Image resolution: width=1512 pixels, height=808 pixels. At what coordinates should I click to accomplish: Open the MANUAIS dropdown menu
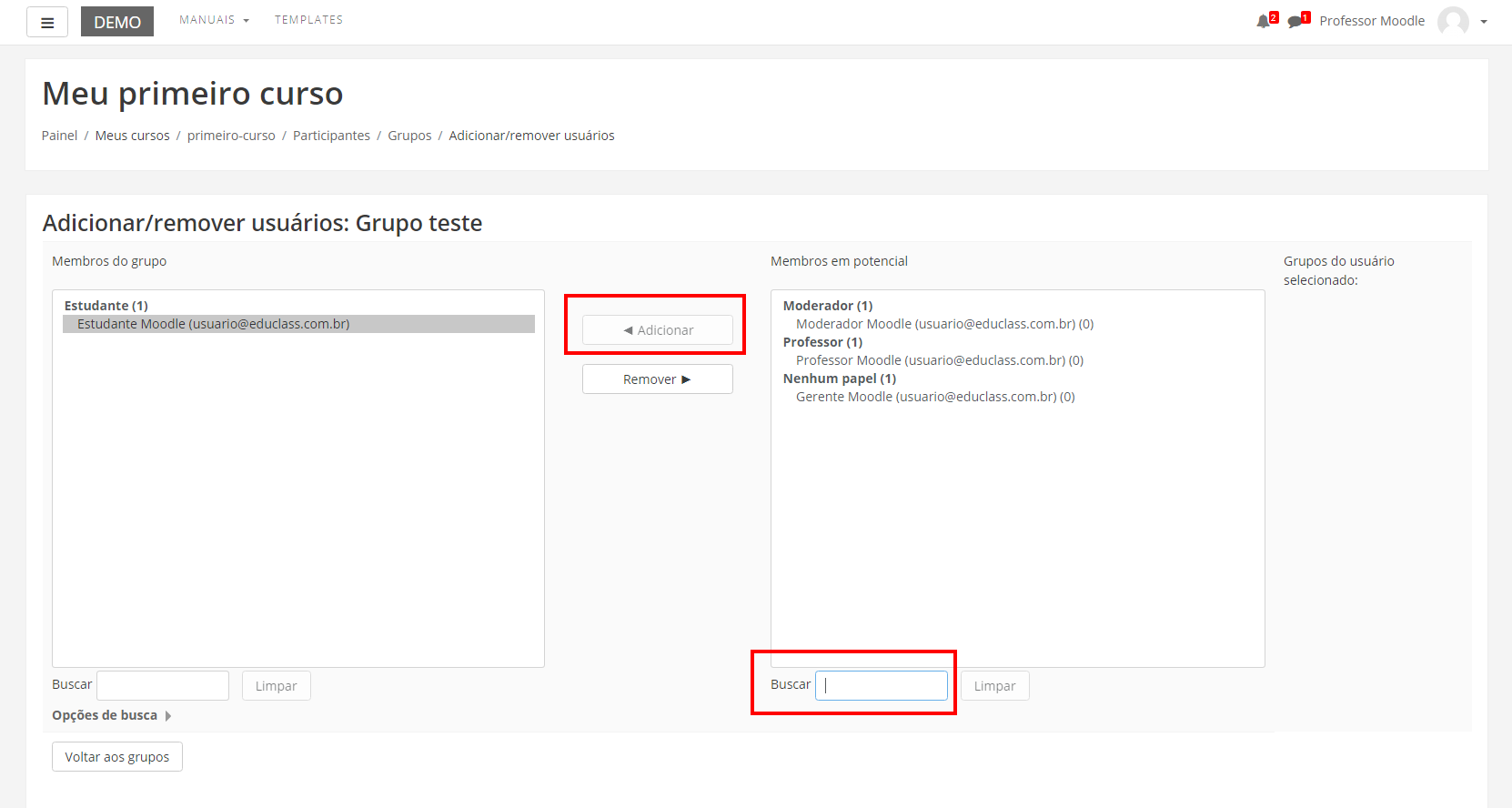(x=214, y=20)
